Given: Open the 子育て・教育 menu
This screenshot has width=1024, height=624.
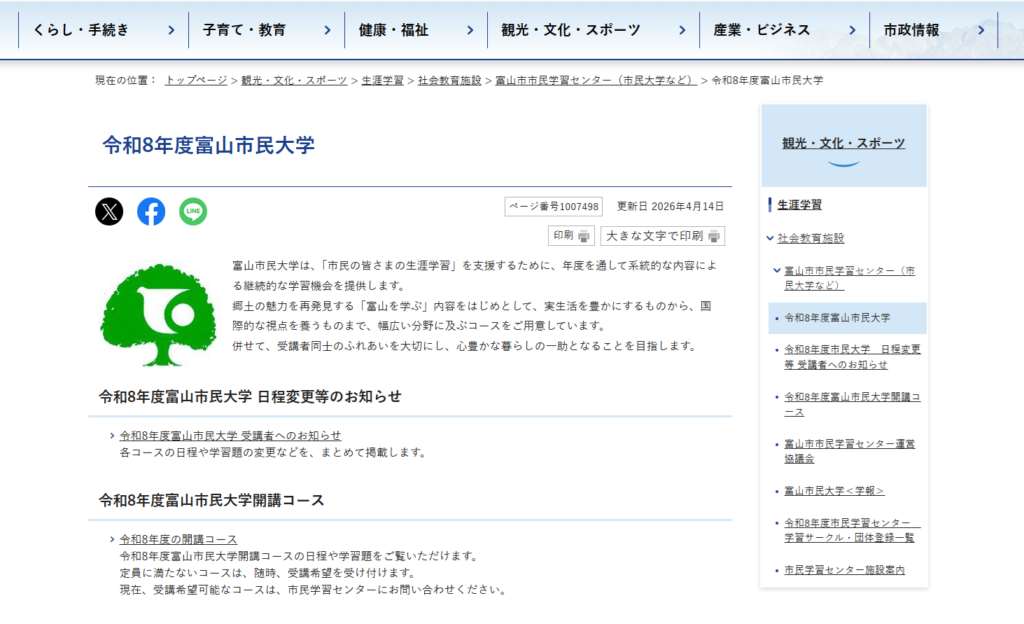Looking at the screenshot, I should 265,30.
